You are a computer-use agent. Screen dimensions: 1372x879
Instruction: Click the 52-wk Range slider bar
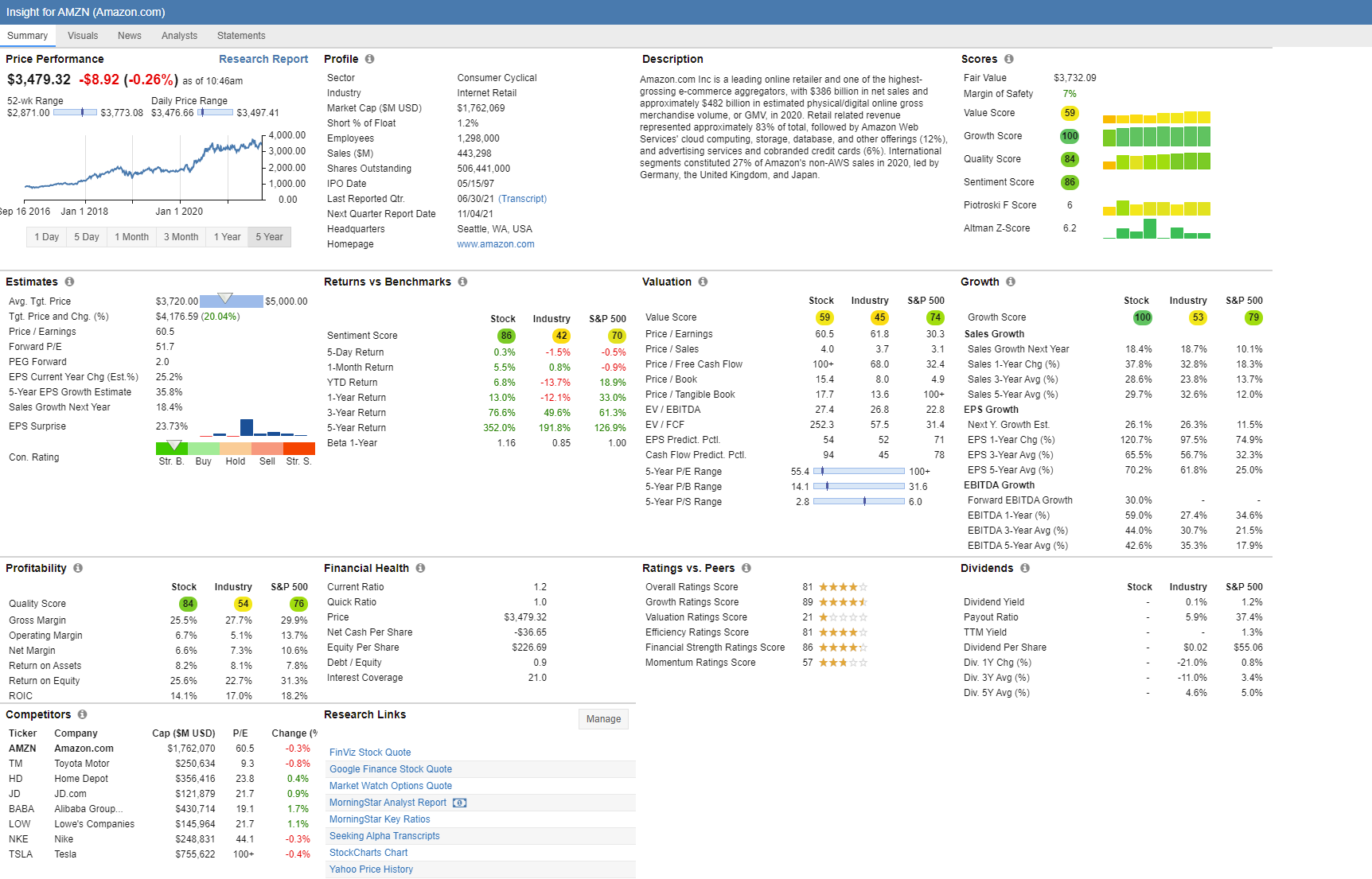tap(75, 113)
